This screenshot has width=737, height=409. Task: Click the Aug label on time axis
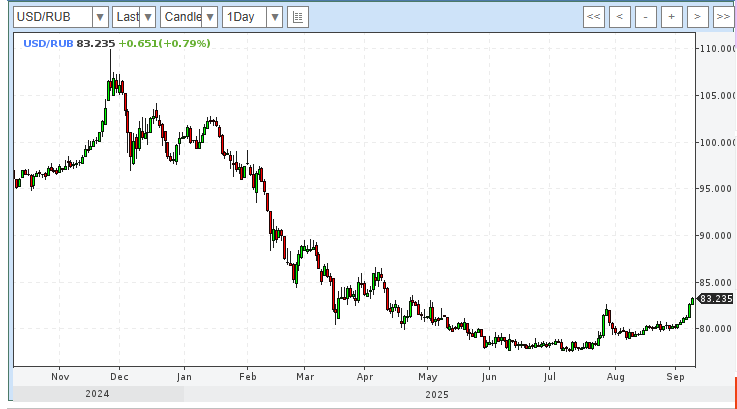(x=615, y=377)
